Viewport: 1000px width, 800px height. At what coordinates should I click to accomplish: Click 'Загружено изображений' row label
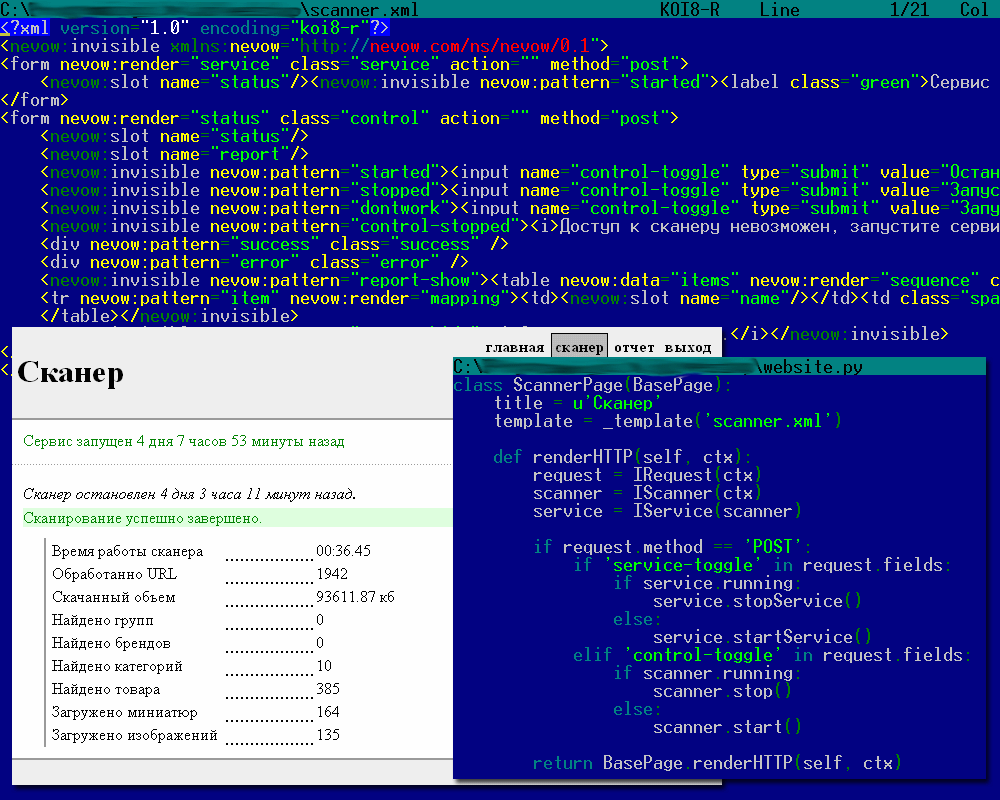click(x=135, y=736)
